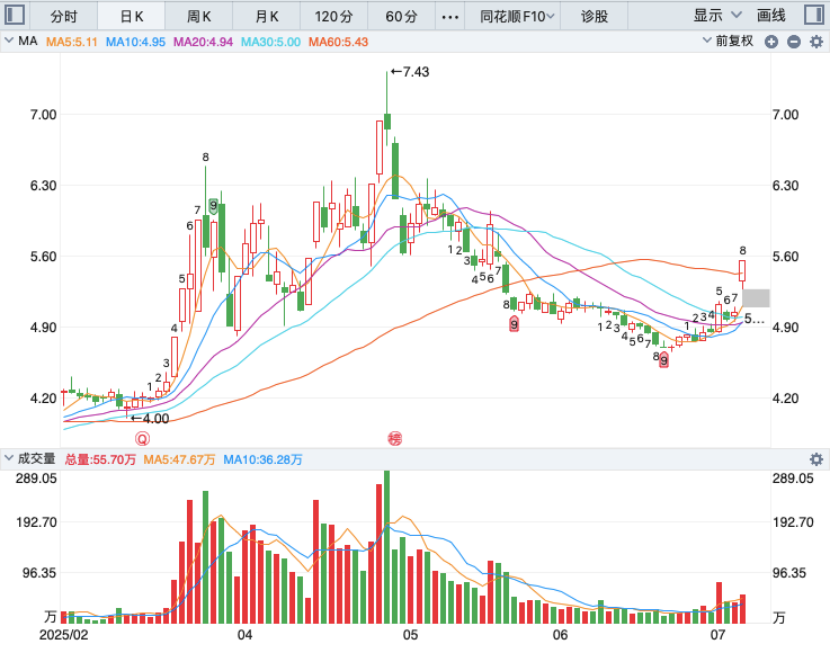
Task: Open 诊股 stock diagnosis
Action: [x=594, y=16]
